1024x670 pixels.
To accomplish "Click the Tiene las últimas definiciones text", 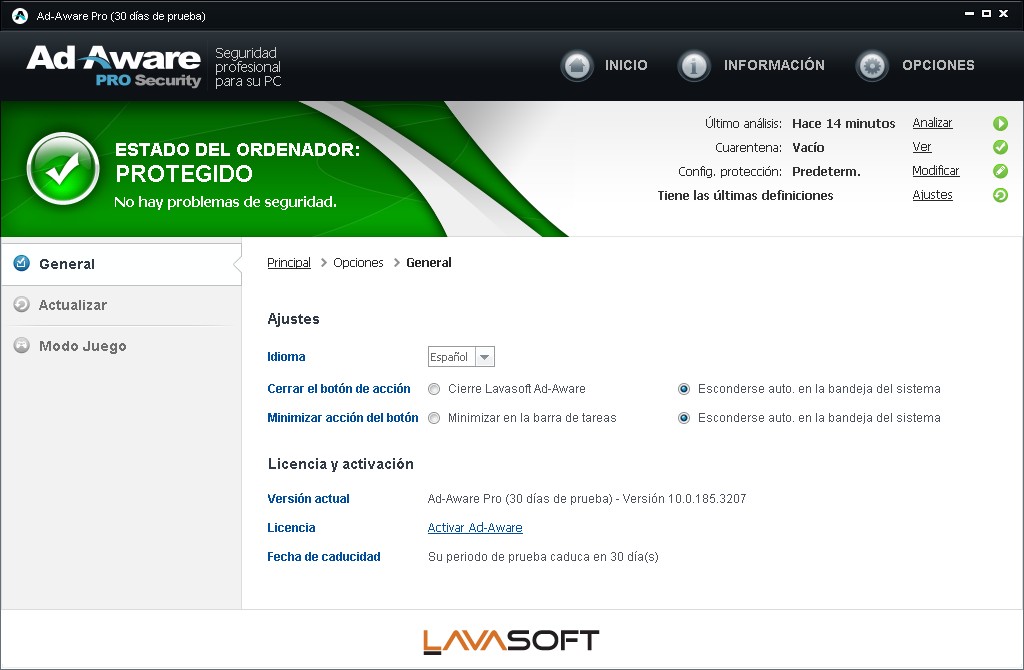I will pos(745,196).
